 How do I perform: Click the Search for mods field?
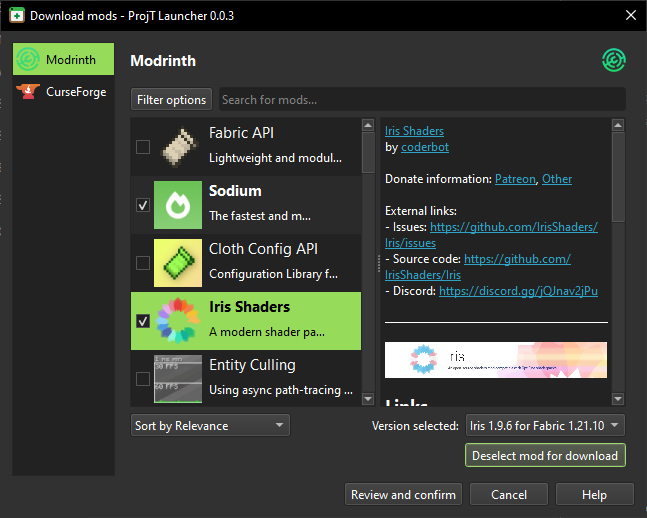(422, 99)
